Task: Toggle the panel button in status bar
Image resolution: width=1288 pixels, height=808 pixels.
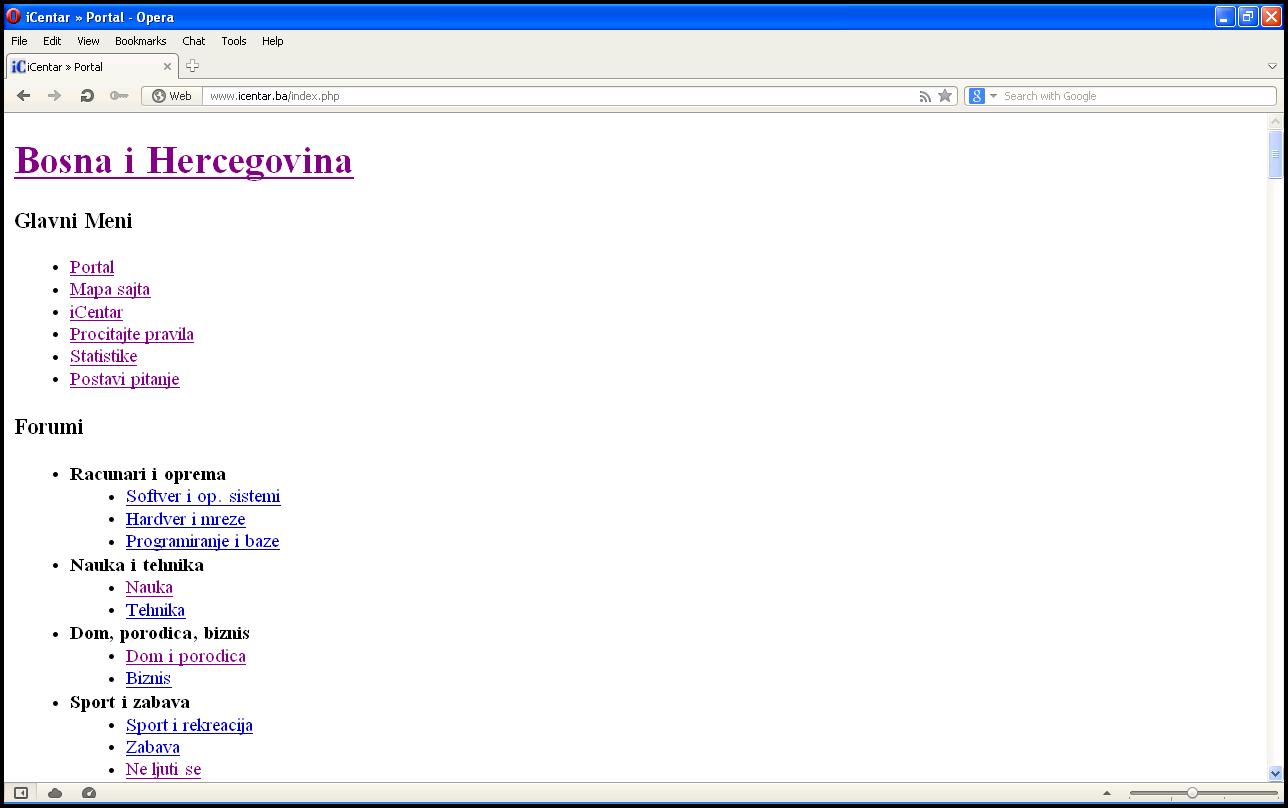Action: point(20,793)
